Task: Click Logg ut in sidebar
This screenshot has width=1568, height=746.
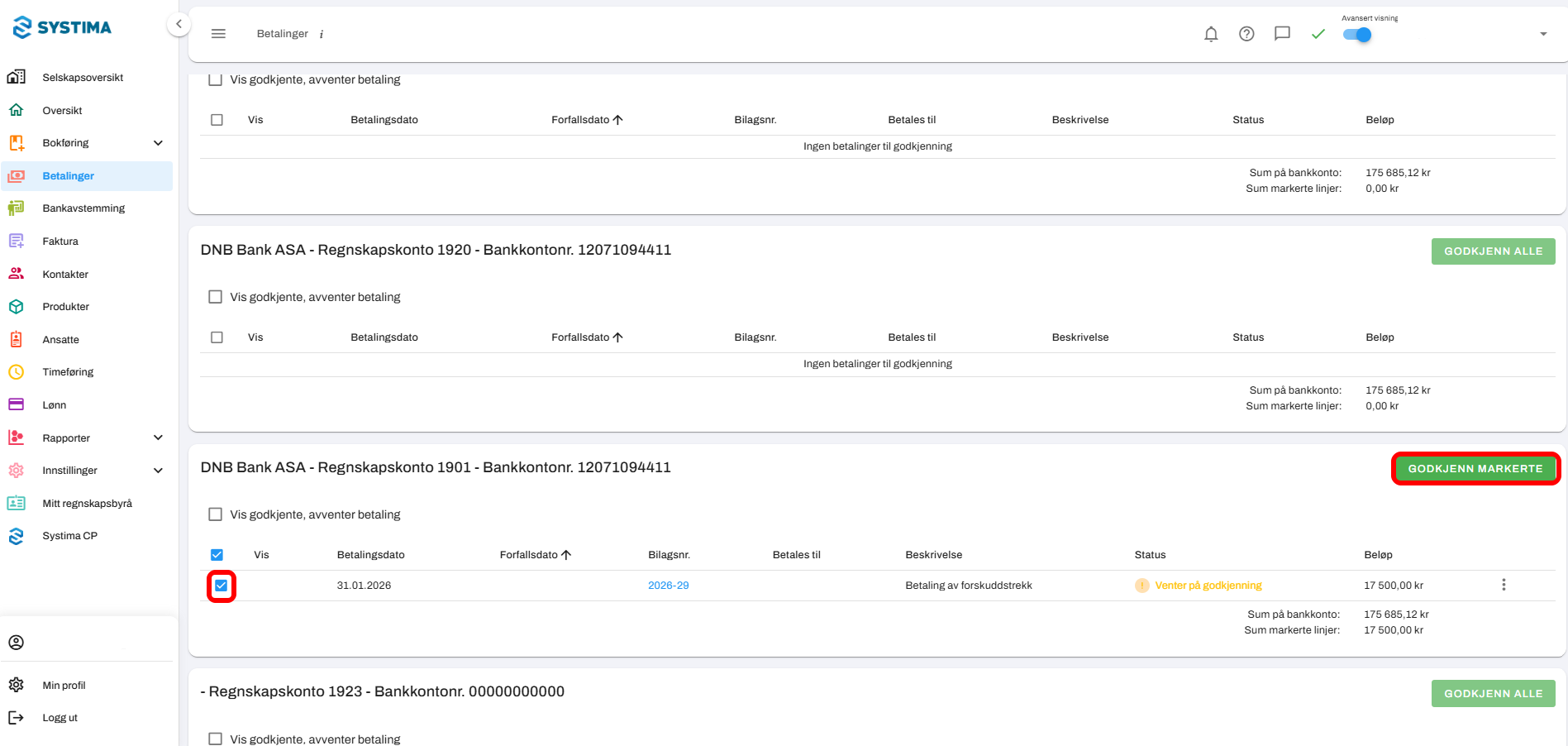Action: click(x=60, y=718)
